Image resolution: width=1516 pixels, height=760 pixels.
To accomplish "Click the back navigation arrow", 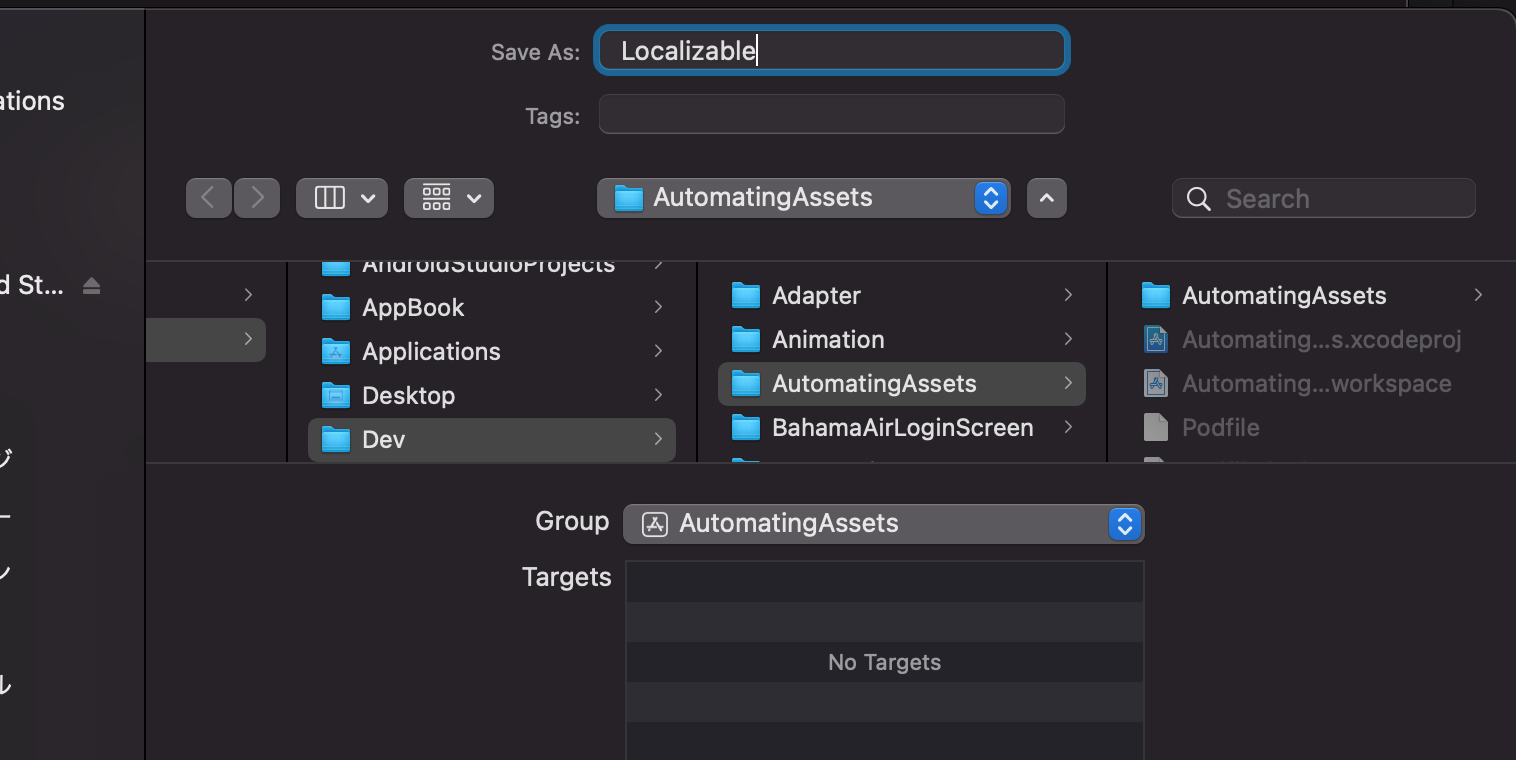I will click(x=208, y=197).
